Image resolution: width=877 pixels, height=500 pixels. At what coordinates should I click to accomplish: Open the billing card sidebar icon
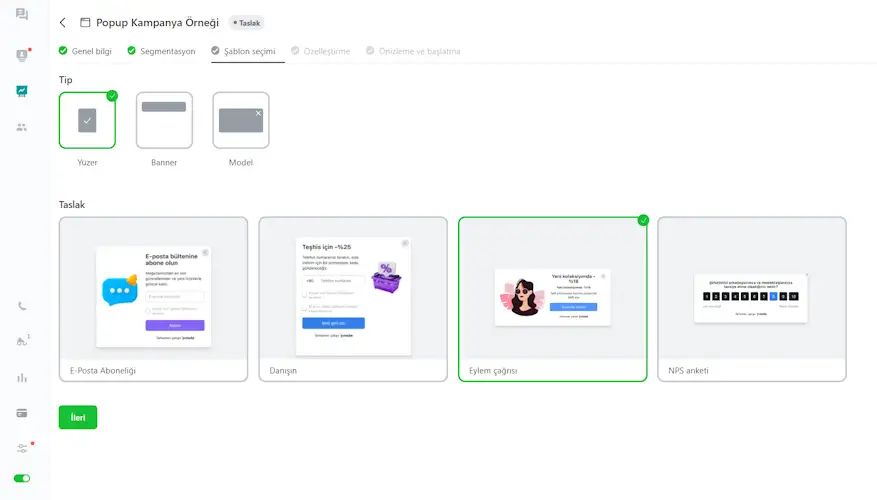coord(22,413)
